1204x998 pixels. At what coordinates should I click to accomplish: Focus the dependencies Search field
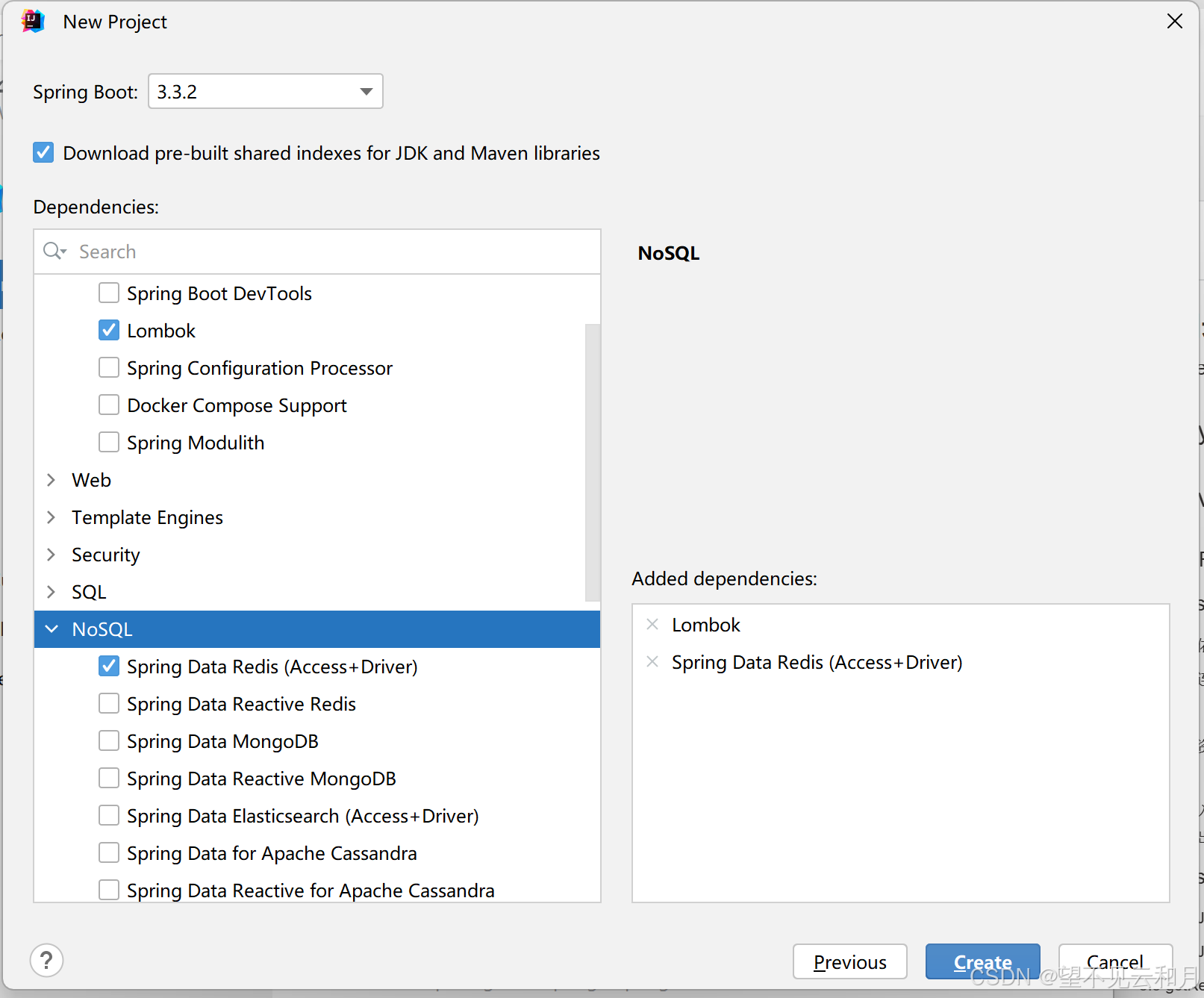317,252
